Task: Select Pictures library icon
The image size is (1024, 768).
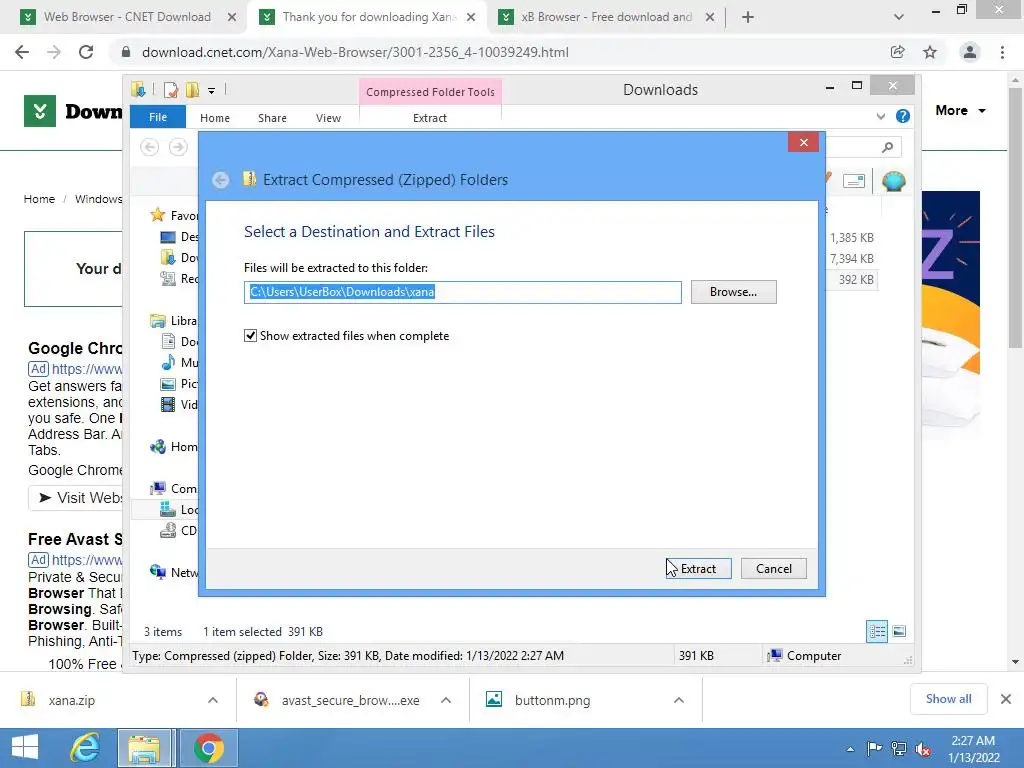Action: click(x=168, y=383)
